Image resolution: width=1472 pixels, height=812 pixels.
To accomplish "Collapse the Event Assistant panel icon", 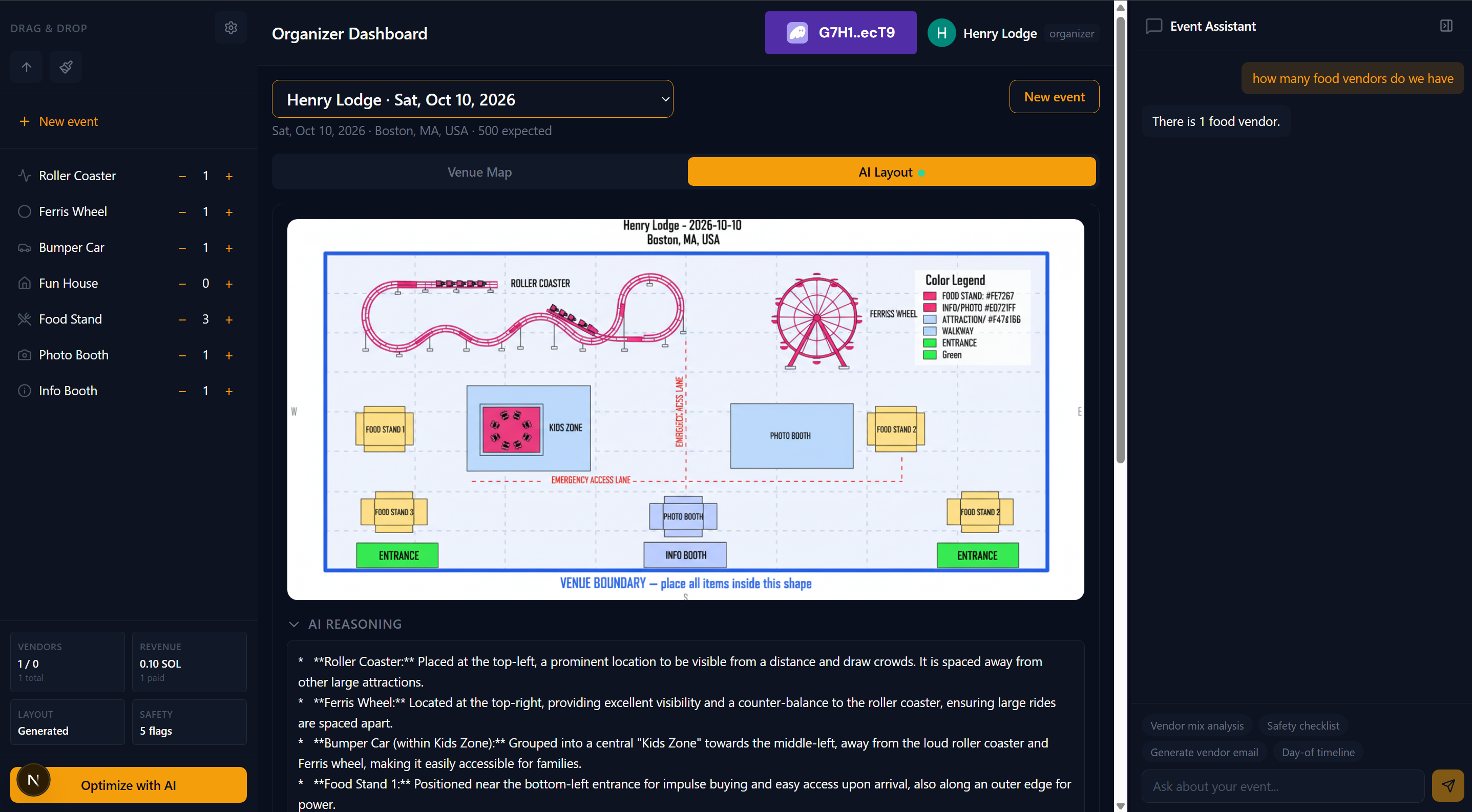I will 1446,26.
